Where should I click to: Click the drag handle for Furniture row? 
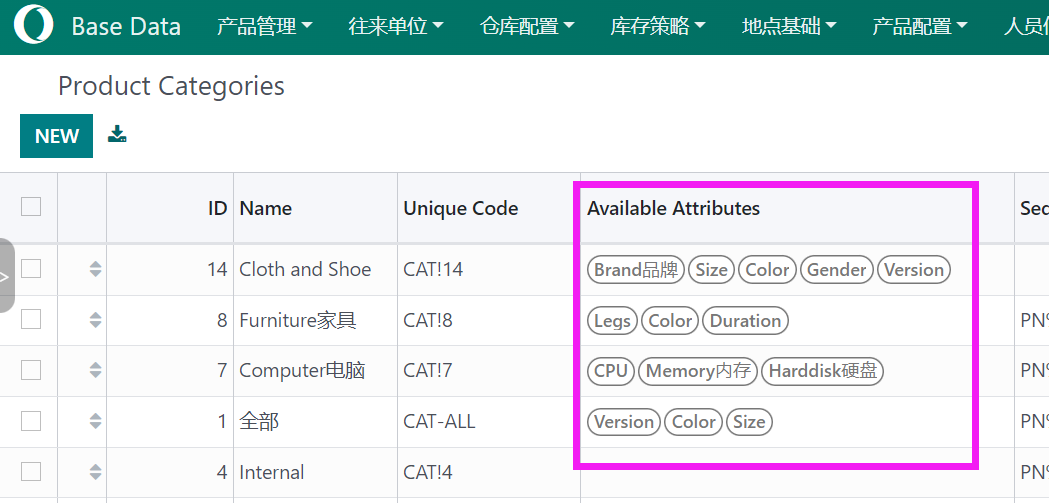pyautogui.click(x=95, y=320)
